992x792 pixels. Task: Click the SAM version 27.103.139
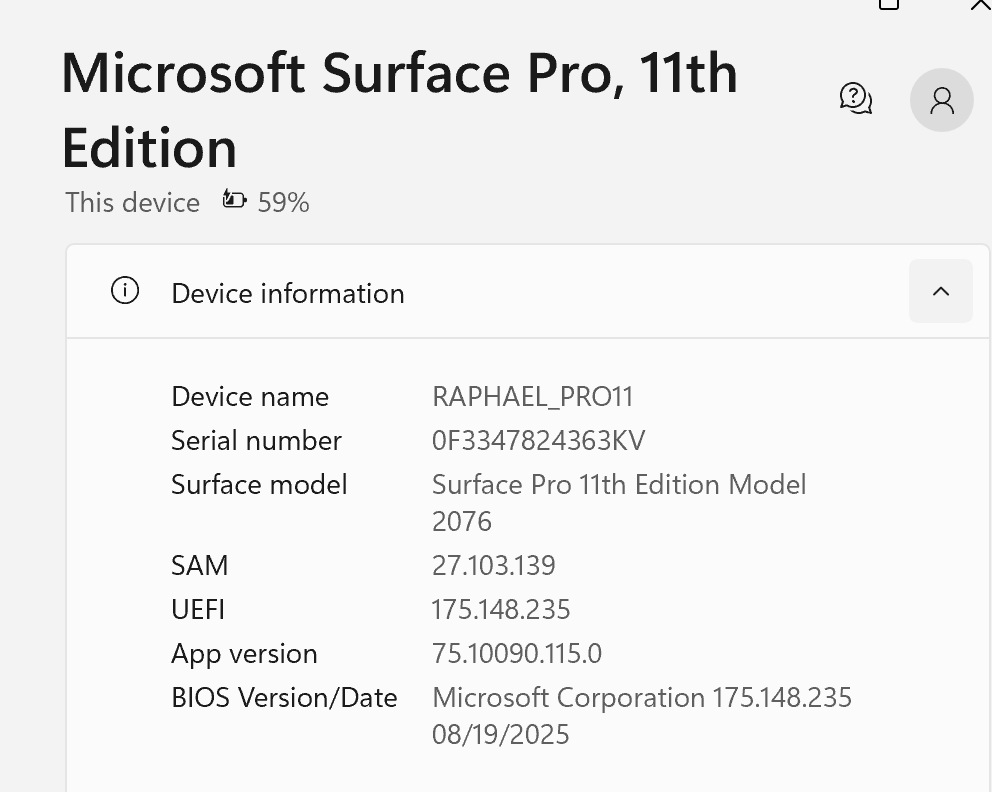tap(493, 566)
